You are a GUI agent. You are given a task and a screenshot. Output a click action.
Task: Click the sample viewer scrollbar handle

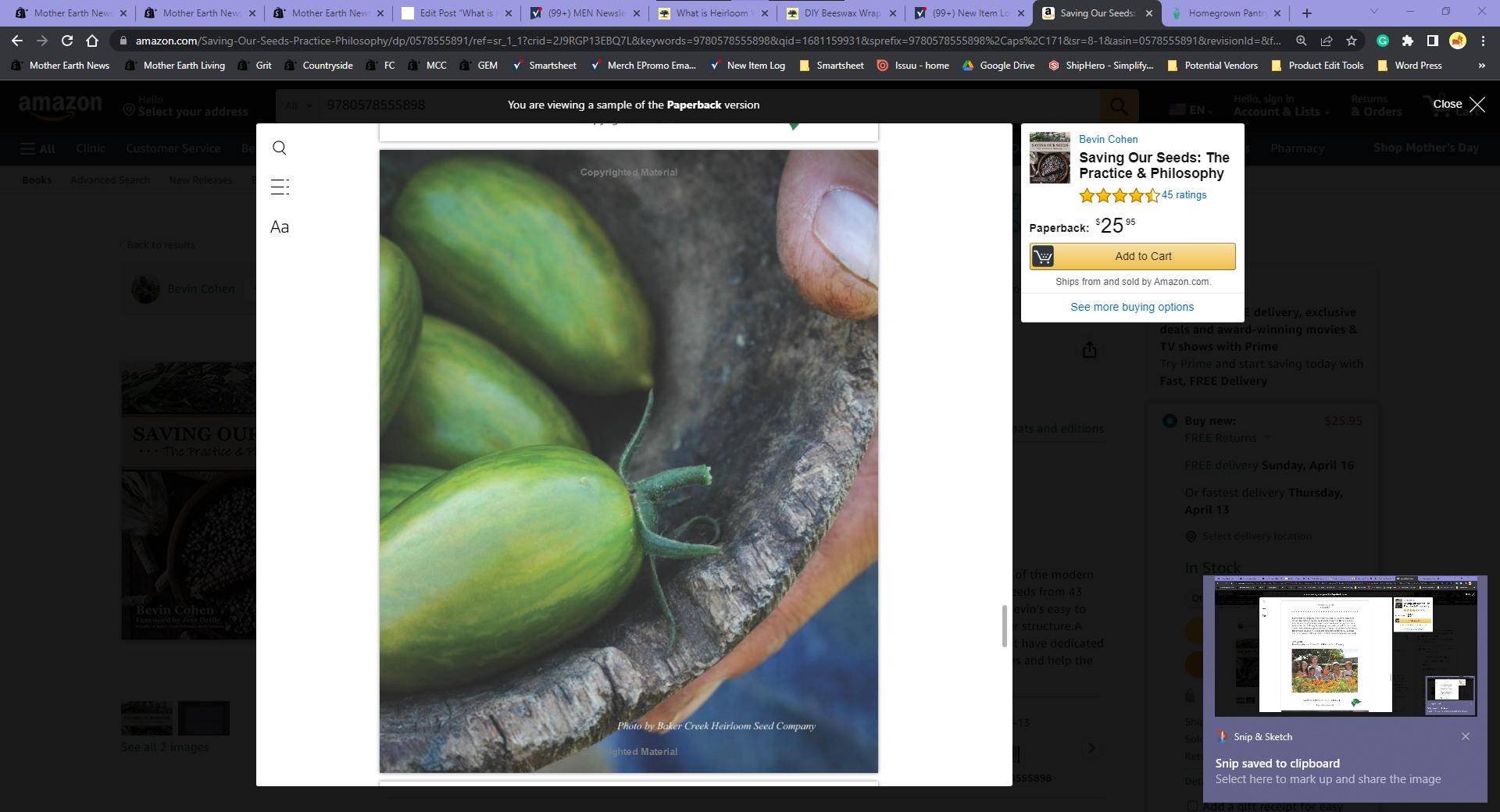click(1005, 625)
